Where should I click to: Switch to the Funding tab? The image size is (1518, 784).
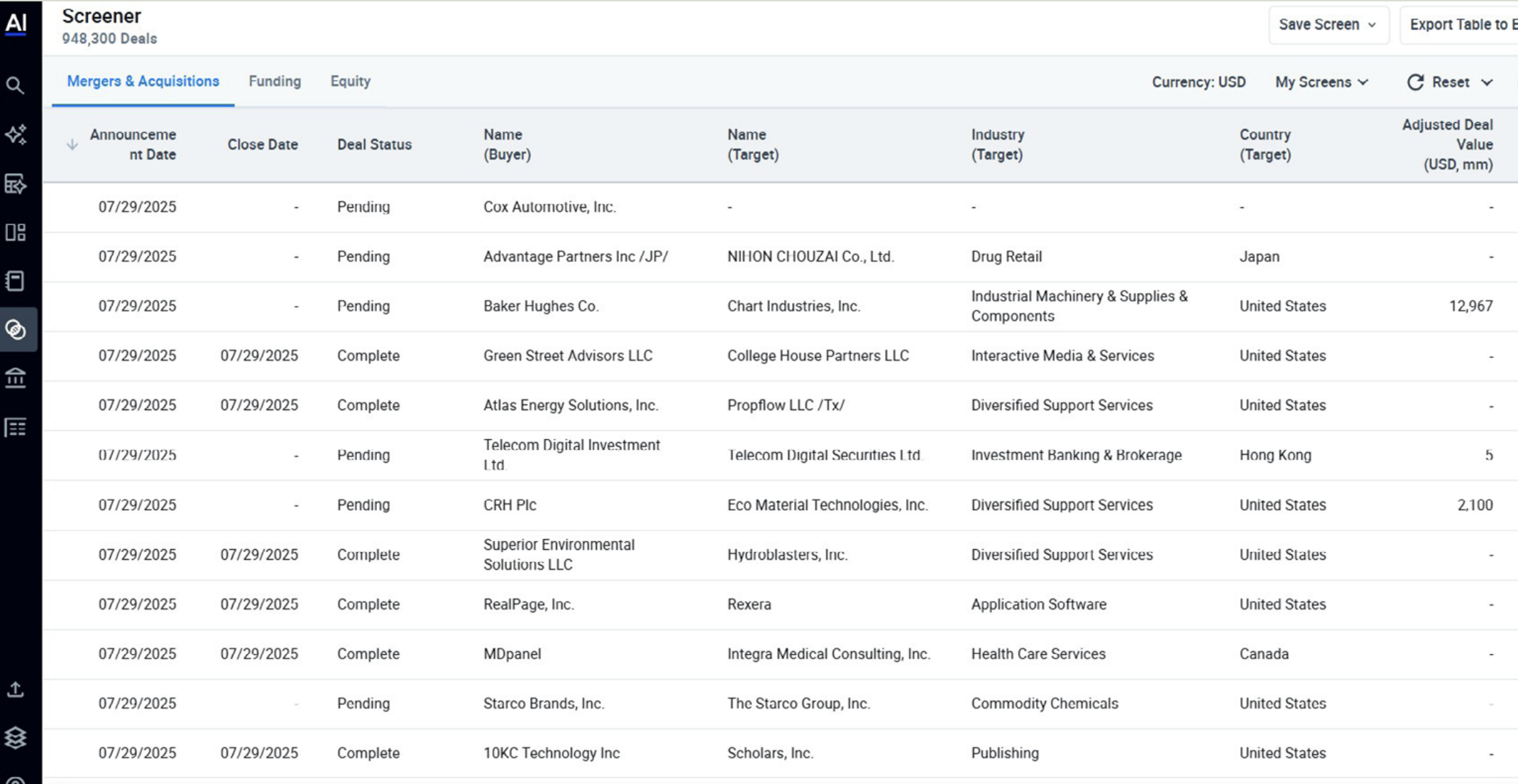tap(275, 82)
